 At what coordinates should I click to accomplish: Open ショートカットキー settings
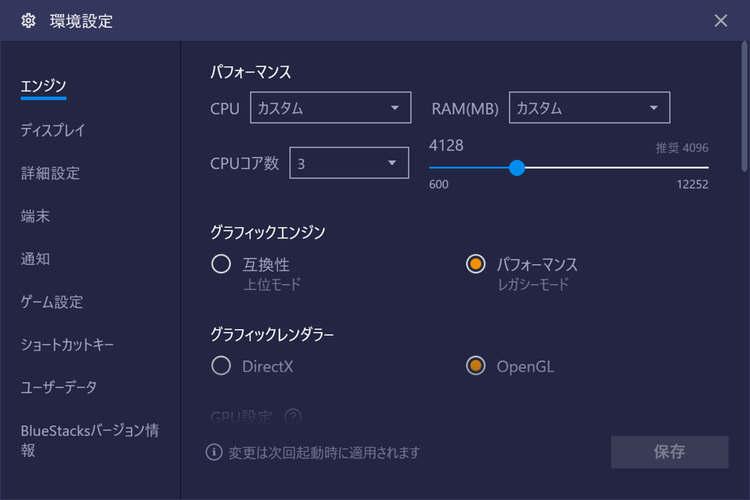67,344
